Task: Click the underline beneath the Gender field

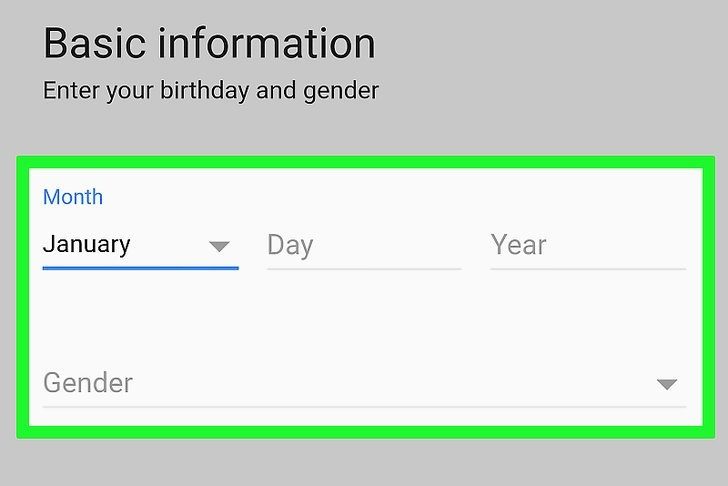Action: 364,407
